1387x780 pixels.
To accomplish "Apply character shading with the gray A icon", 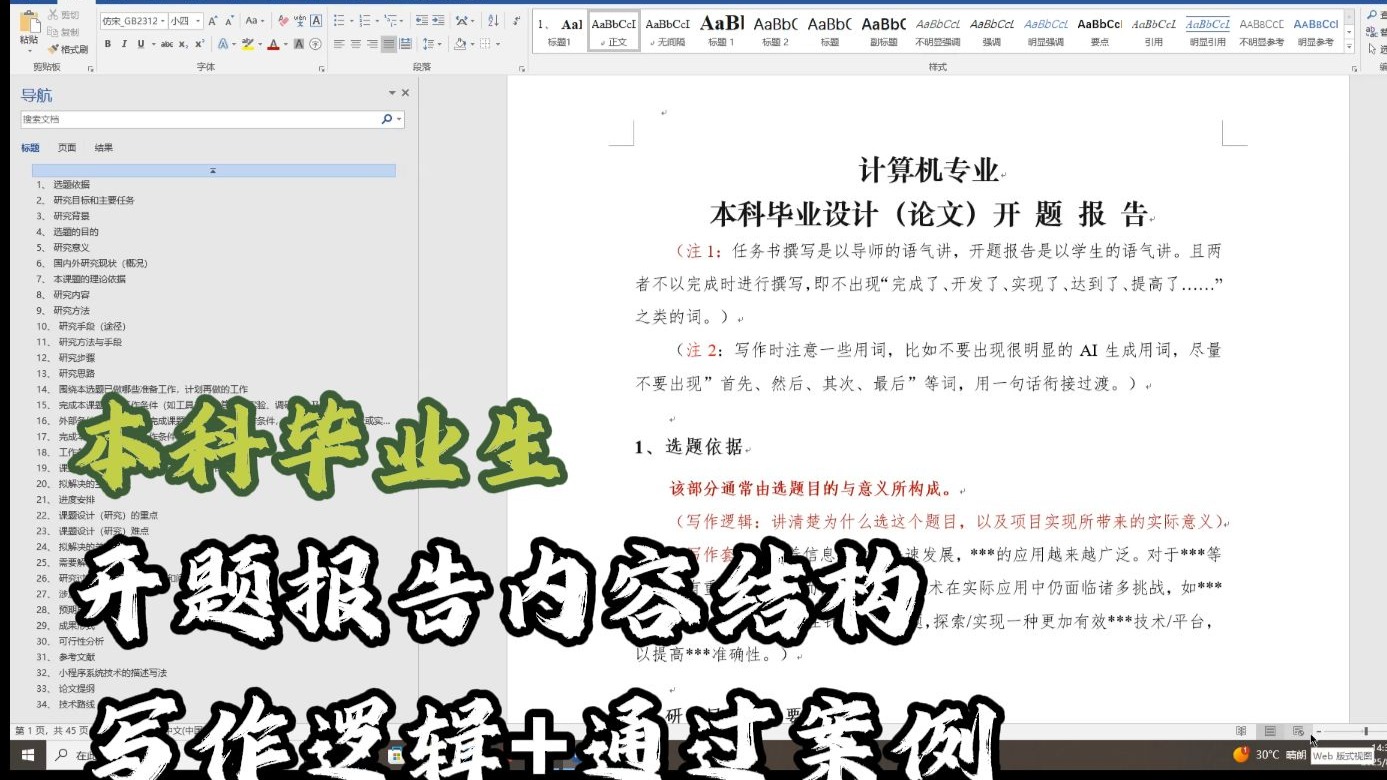I will click(300, 44).
